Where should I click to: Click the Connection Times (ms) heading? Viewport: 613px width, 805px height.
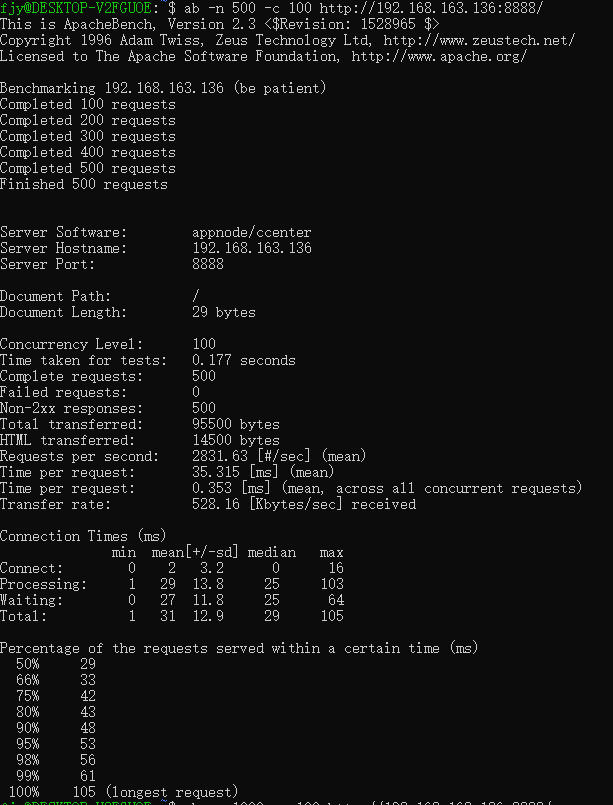coord(83,536)
